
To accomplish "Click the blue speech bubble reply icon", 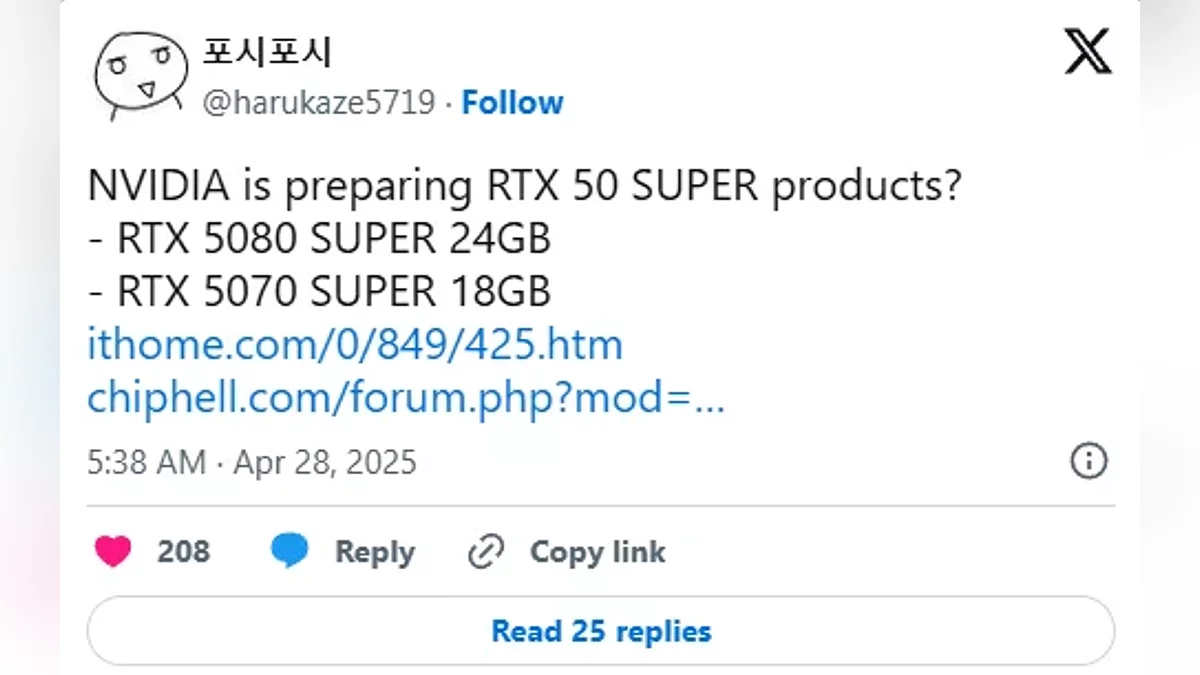I will tap(290, 552).
